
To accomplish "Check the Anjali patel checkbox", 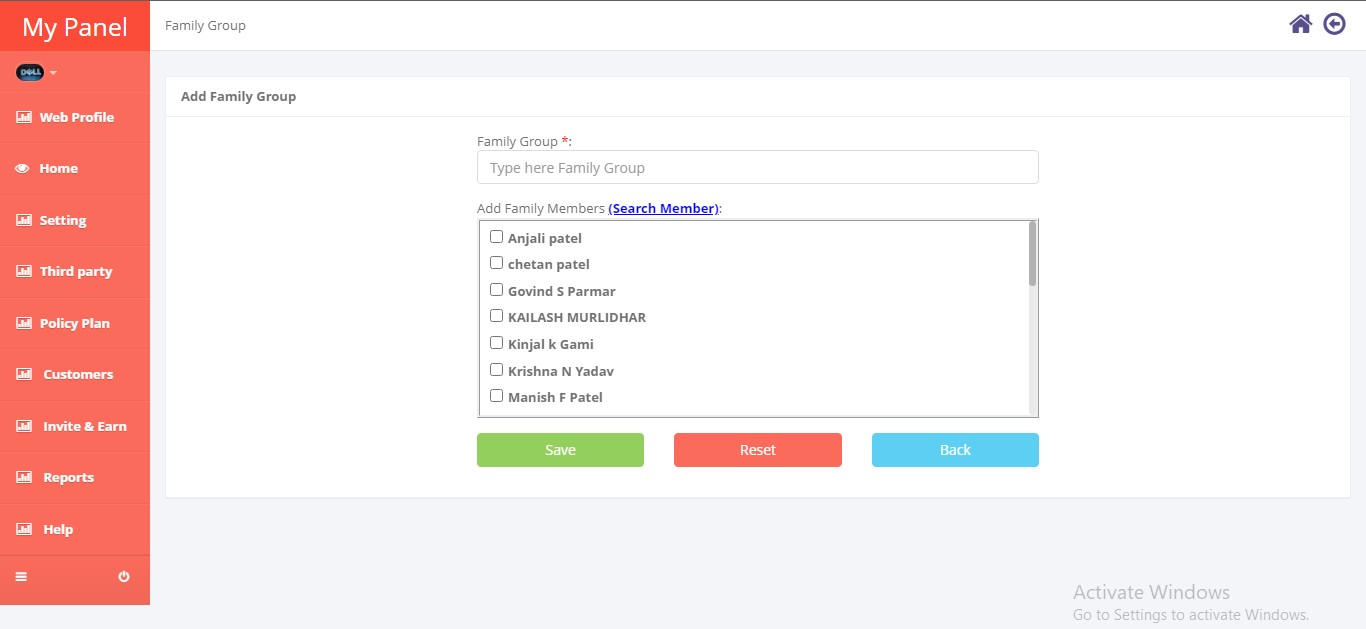I will pos(496,237).
